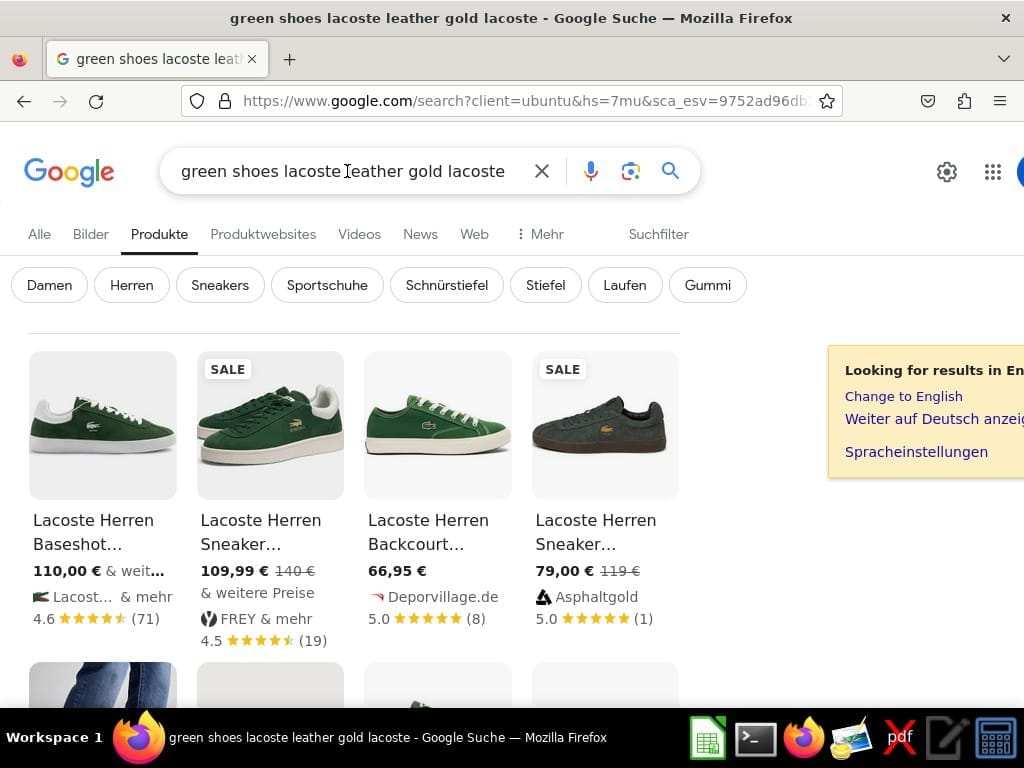The width and height of the screenshot is (1024, 768).
Task: Switch to the Alle results tab
Action: click(39, 234)
